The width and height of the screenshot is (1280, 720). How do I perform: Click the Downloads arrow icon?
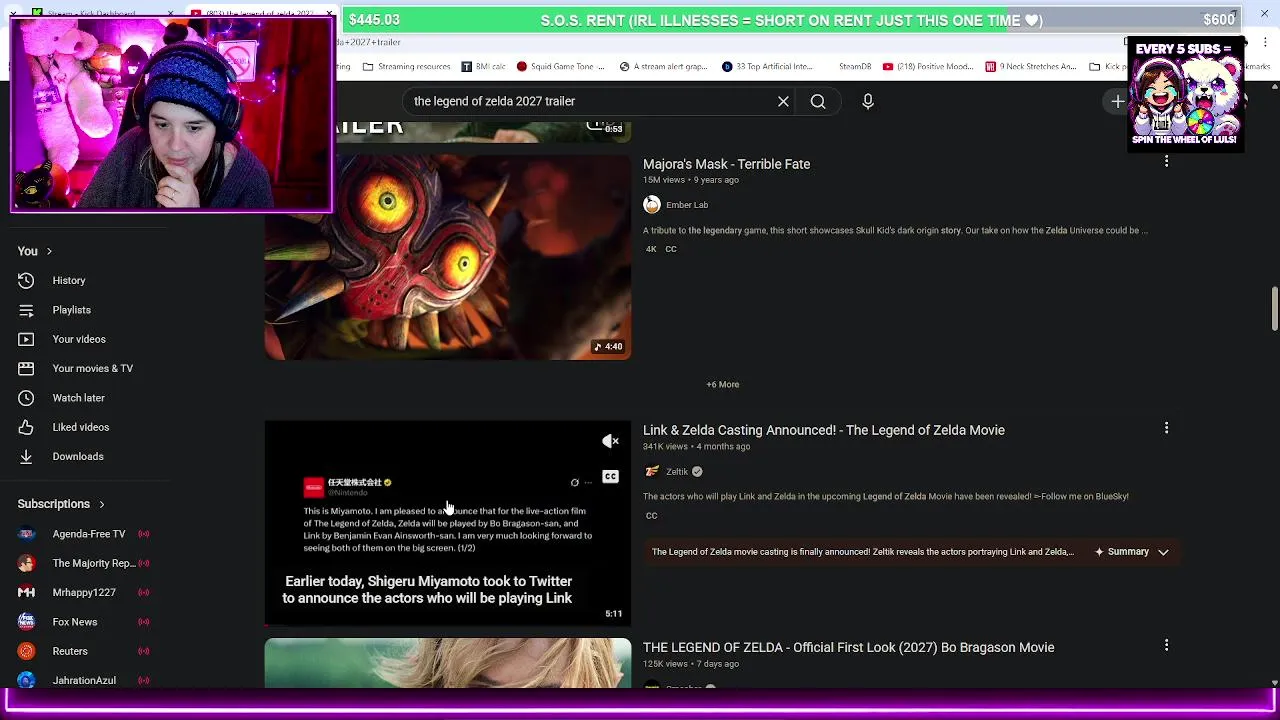click(26, 456)
